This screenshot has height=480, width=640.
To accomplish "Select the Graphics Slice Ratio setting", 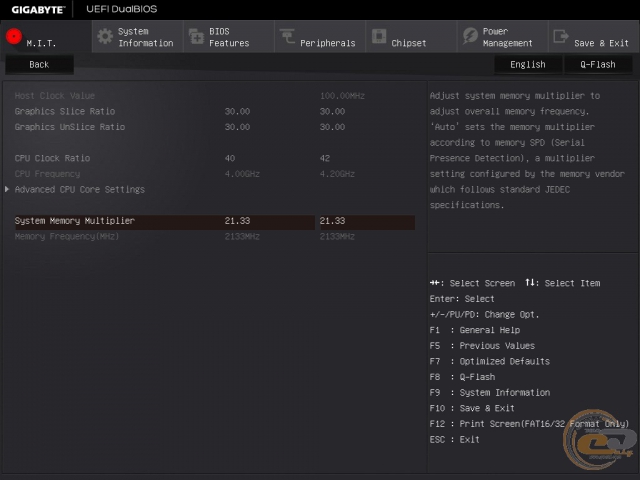I will (x=65, y=111).
